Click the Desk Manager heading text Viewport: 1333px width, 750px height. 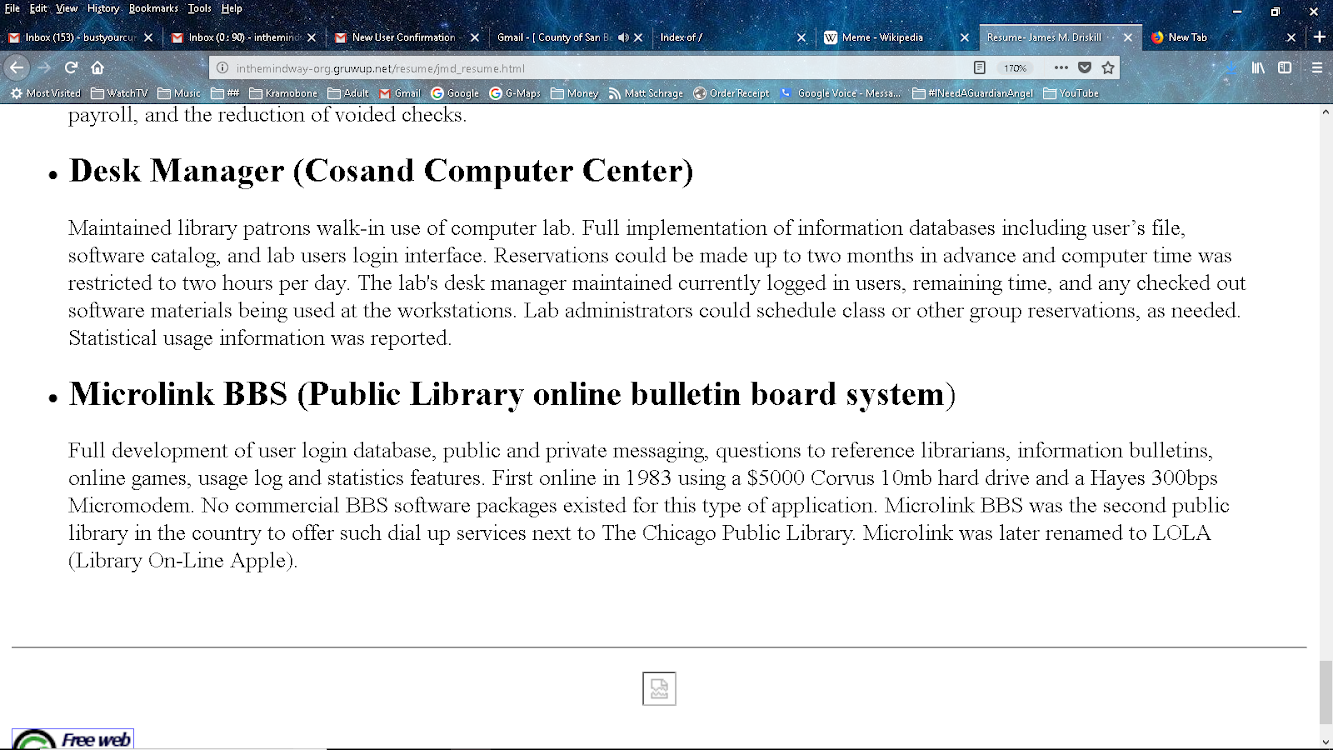[x=381, y=171]
